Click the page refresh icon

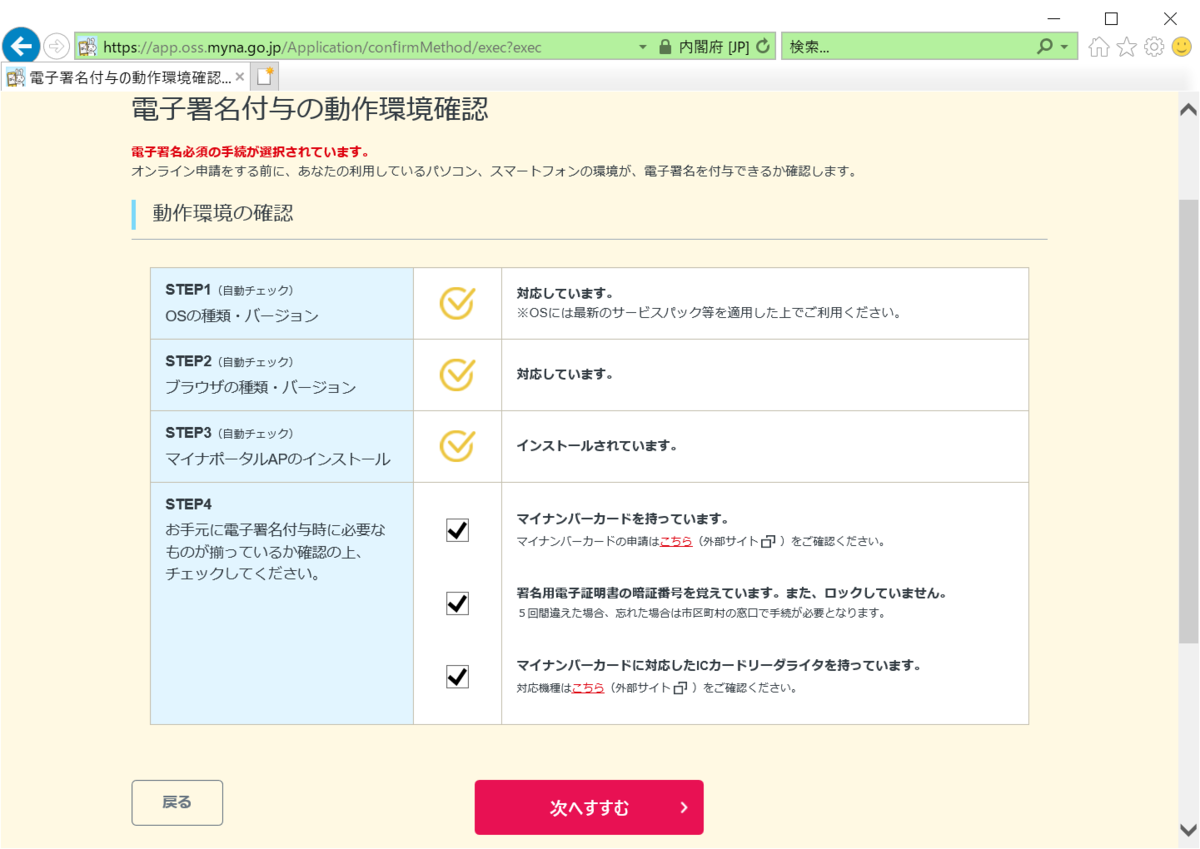763,46
